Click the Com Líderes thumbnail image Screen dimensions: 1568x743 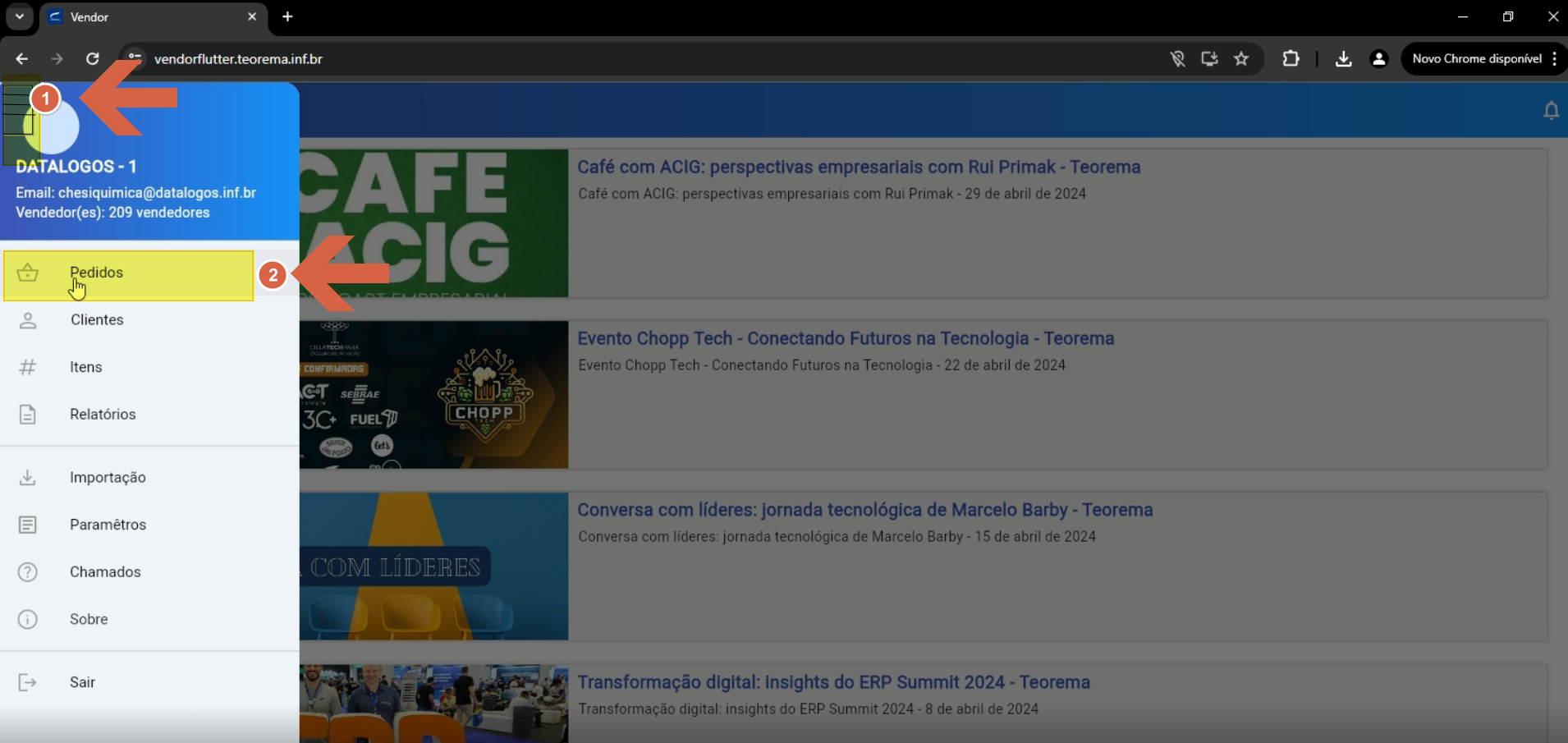click(x=433, y=566)
